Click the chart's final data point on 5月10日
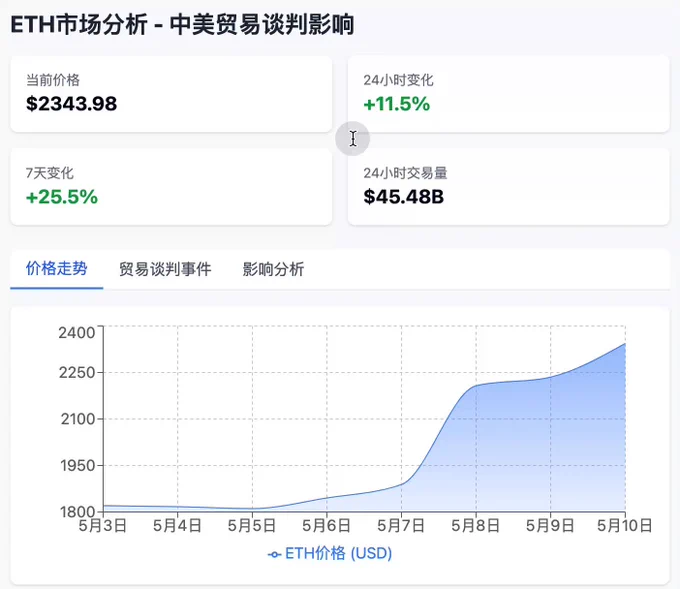This screenshot has width=680, height=589. coord(625,344)
